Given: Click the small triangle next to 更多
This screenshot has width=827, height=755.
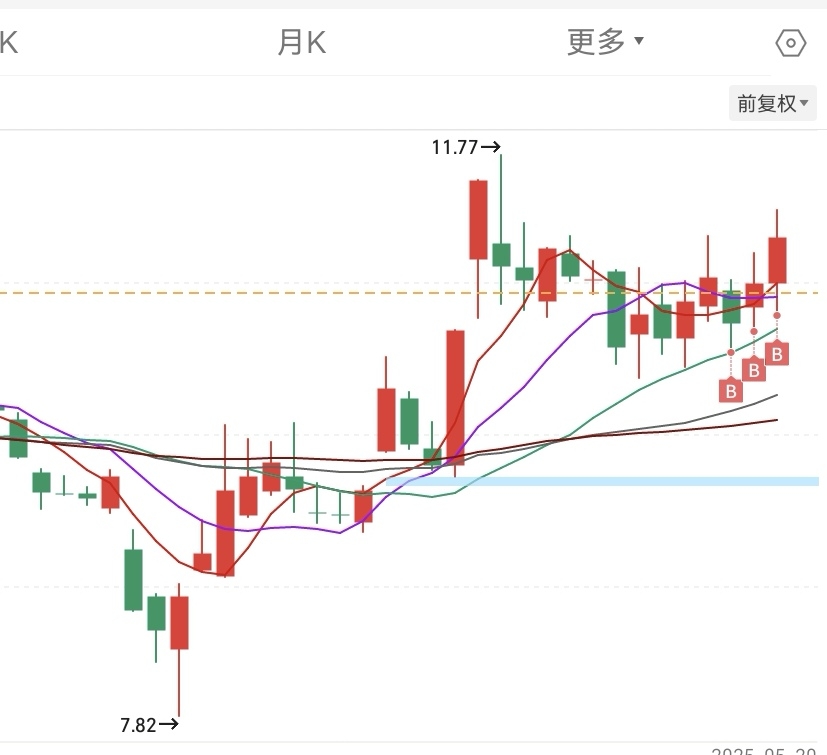Looking at the screenshot, I should tap(640, 42).
